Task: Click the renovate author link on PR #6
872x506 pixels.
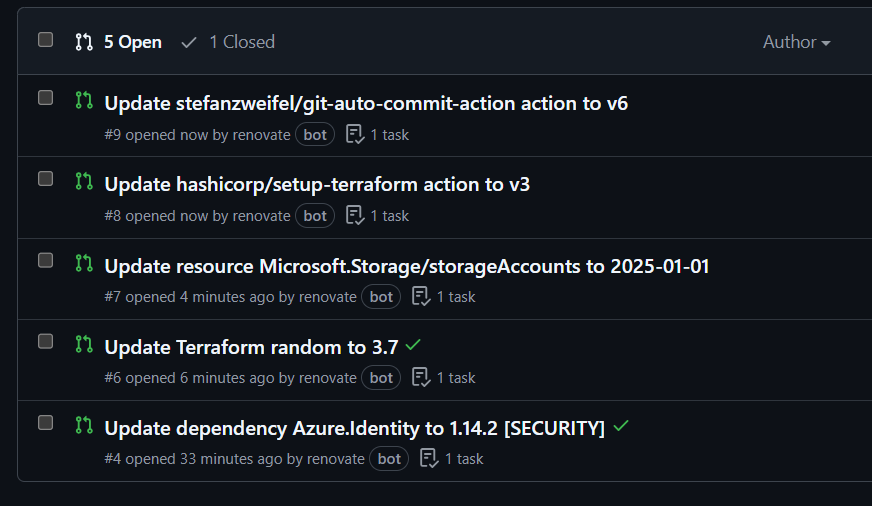Action: tap(328, 378)
